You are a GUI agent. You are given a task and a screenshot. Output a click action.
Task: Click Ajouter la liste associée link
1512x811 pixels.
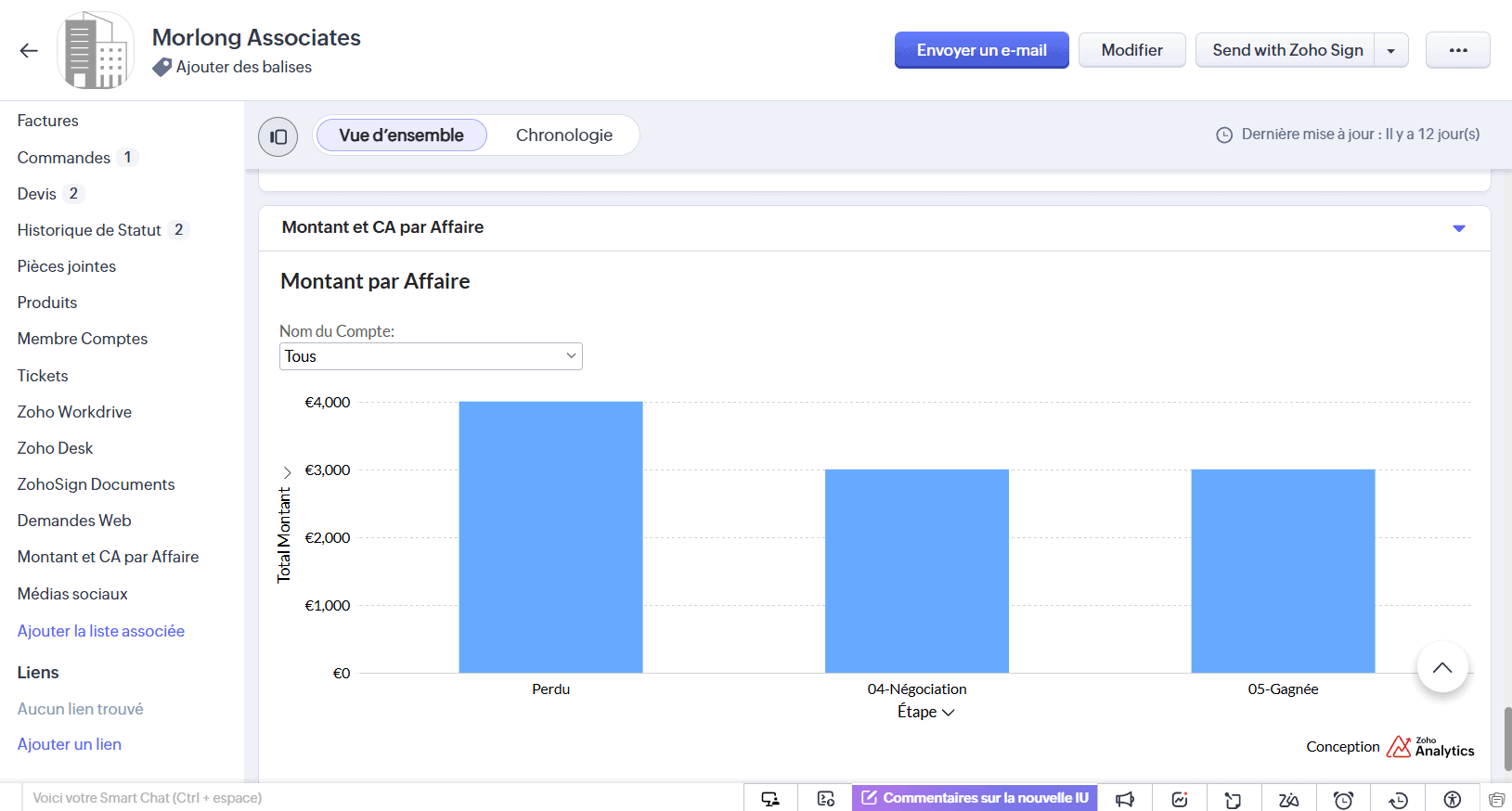(x=100, y=631)
